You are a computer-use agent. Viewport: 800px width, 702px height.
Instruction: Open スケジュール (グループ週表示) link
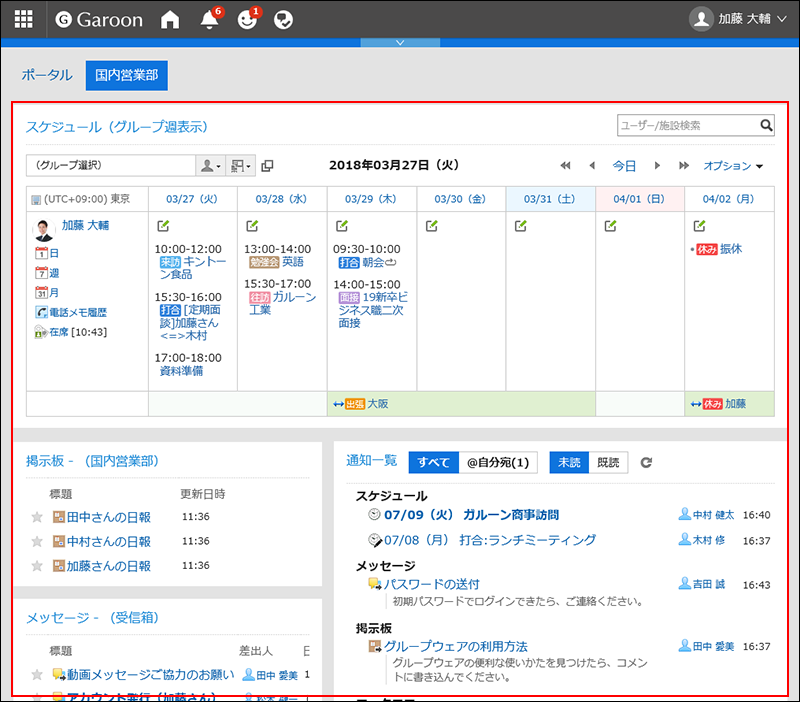[x=117, y=127]
